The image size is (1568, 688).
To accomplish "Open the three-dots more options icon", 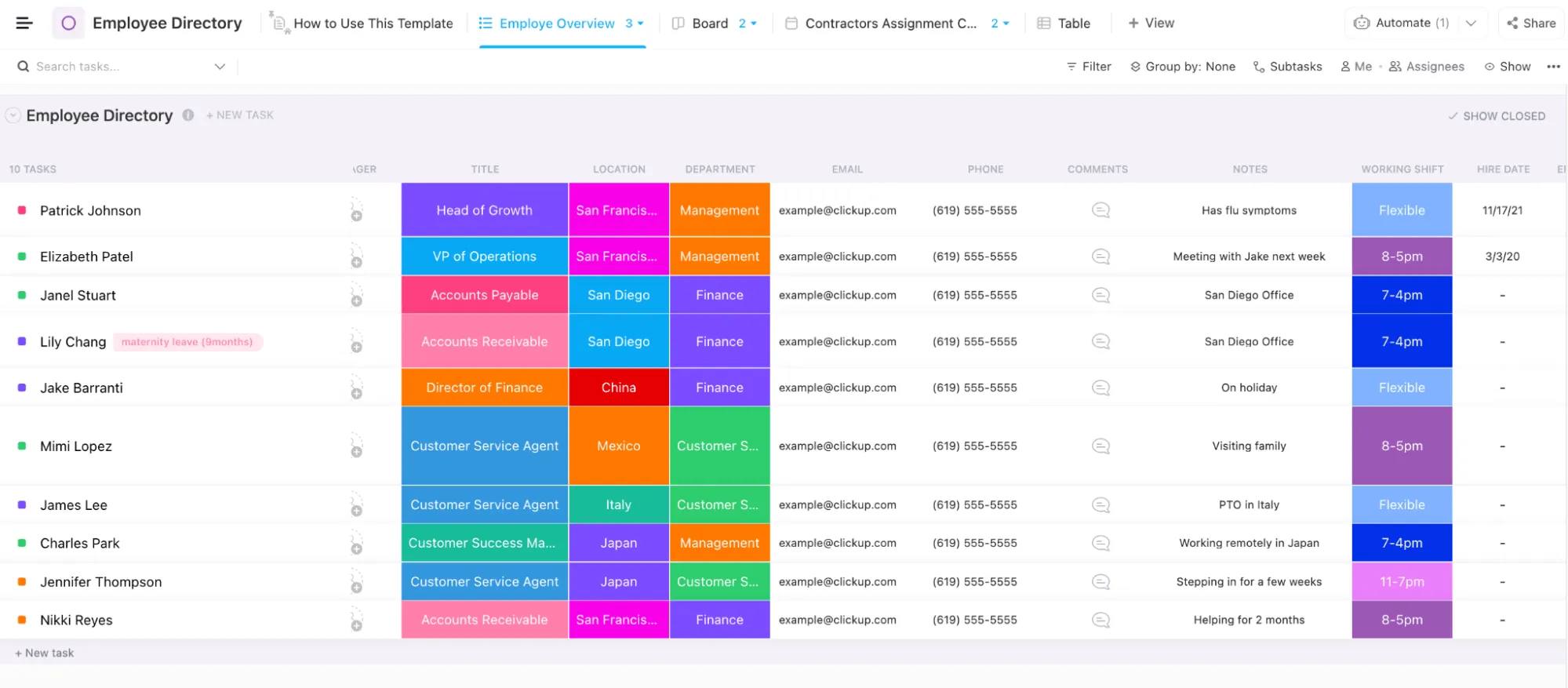I will tap(1553, 67).
